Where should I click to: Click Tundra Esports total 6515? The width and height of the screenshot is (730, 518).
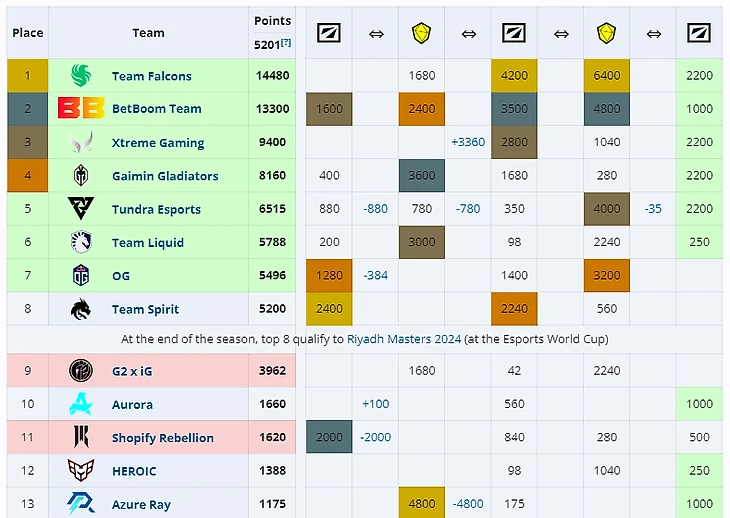tap(272, 209)
